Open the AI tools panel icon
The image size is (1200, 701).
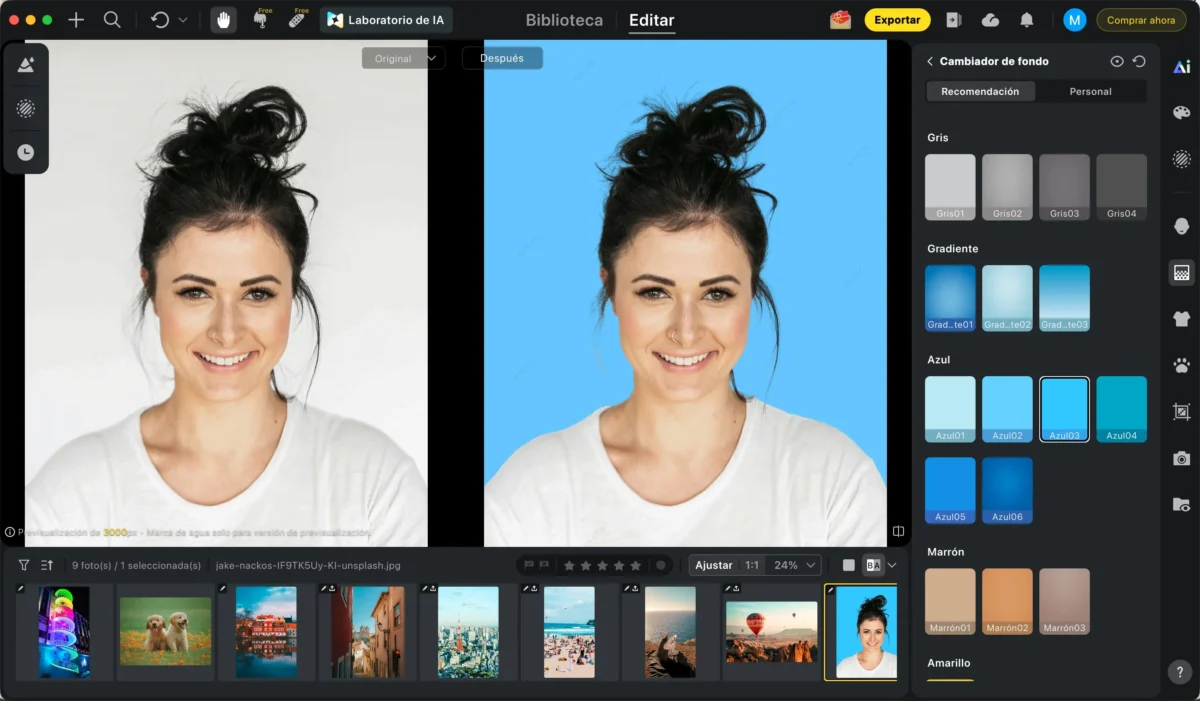1182,67
